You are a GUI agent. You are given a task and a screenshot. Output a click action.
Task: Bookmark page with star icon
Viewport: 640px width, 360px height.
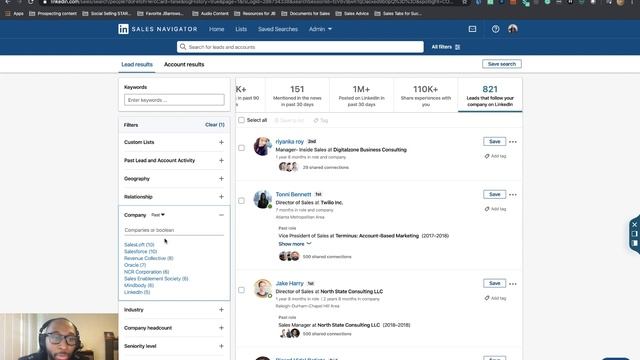click(x=464, y=2)
